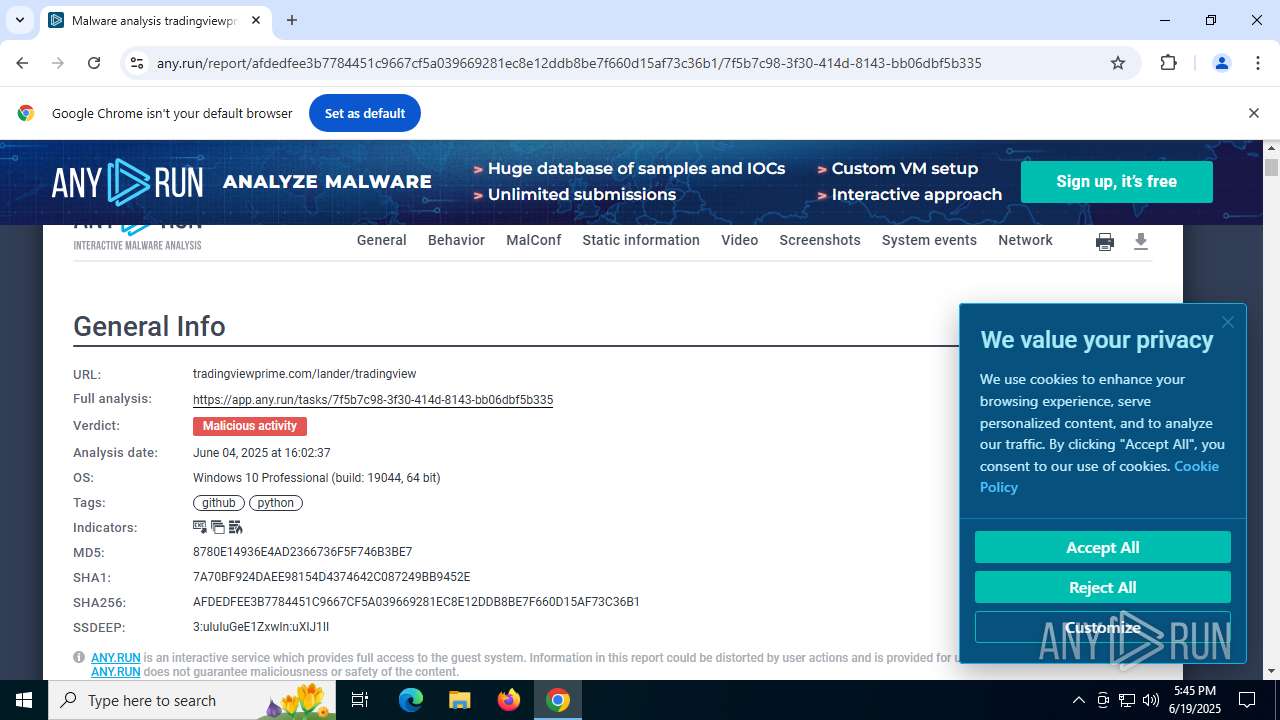The image size is (1280, 720).
Task: Show hidden system tray icons
Action: click(1079, 700)
